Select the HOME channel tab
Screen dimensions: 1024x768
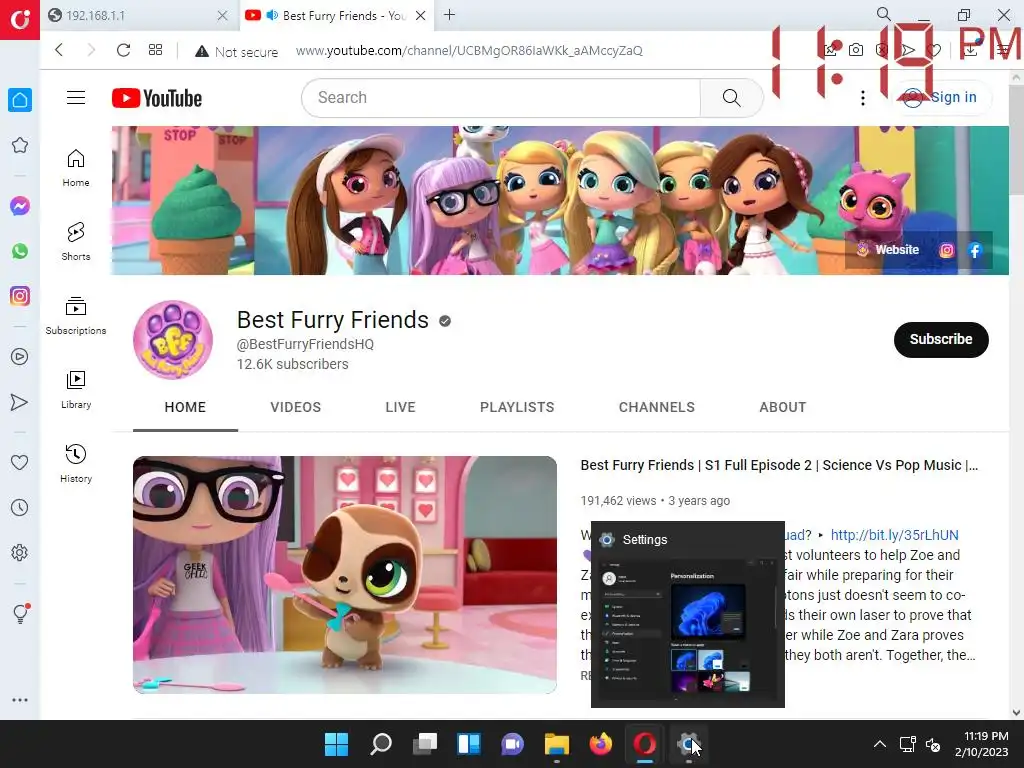185,408
